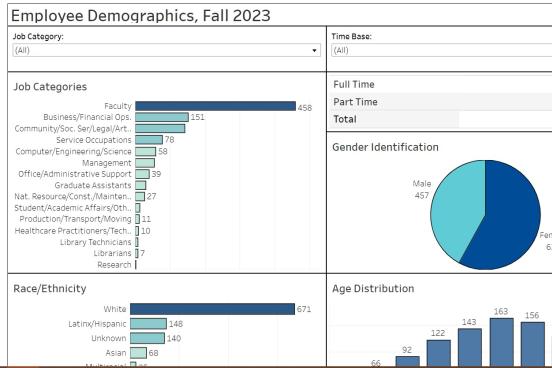
Task: Click the Production/Transport/Moving label
Action: 75,219
